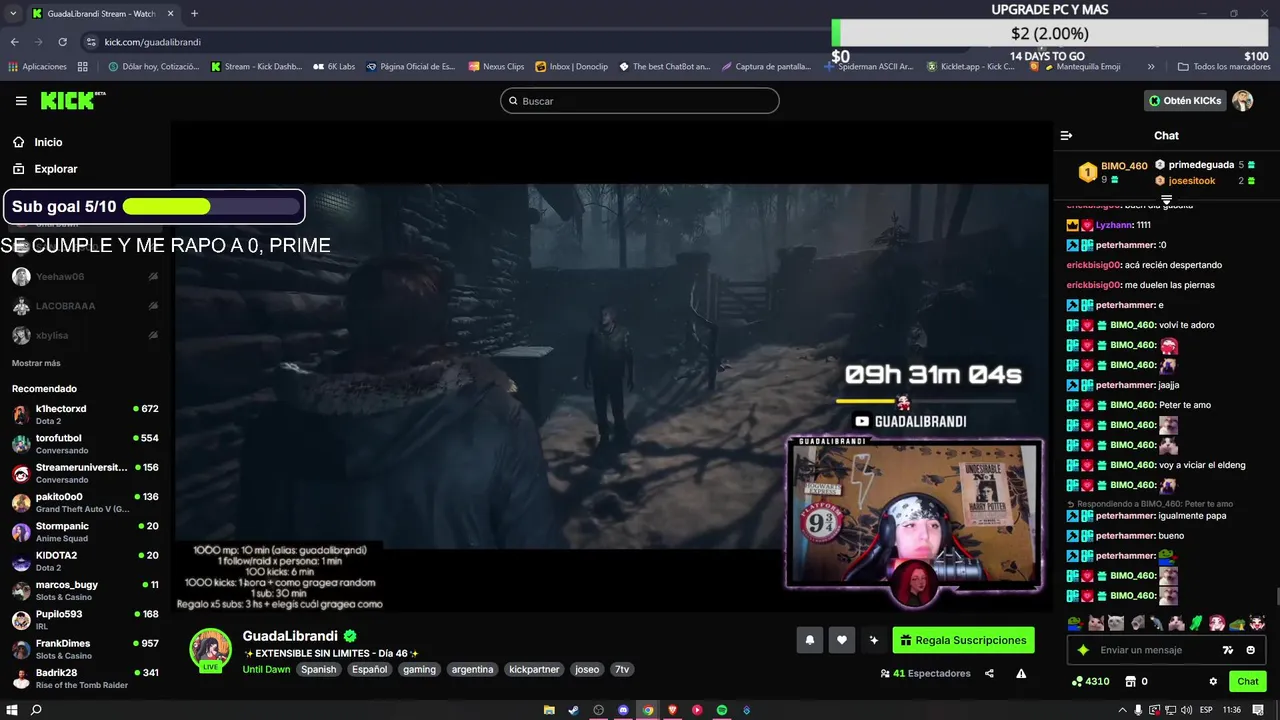Click the green sparkle icon in chat input

click(1083, 650)
